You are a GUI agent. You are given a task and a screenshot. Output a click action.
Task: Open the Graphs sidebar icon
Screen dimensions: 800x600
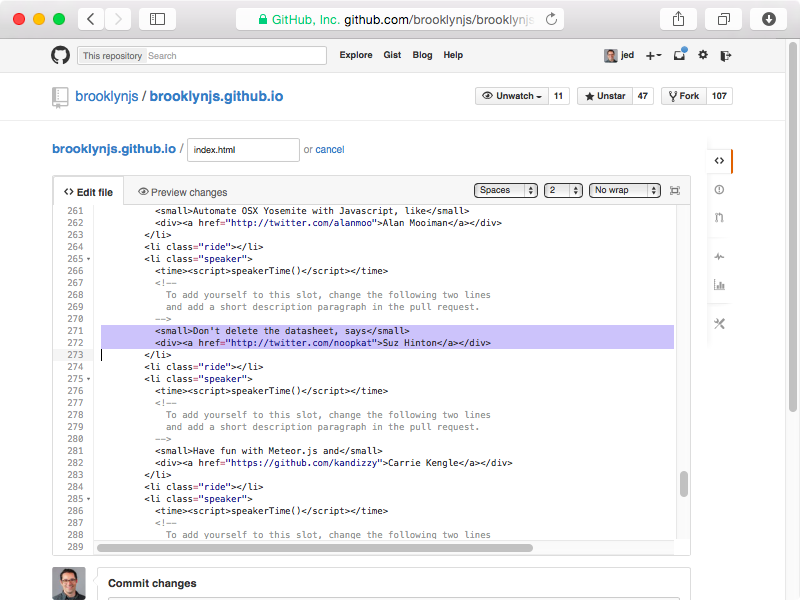click(x=719, y=285)
